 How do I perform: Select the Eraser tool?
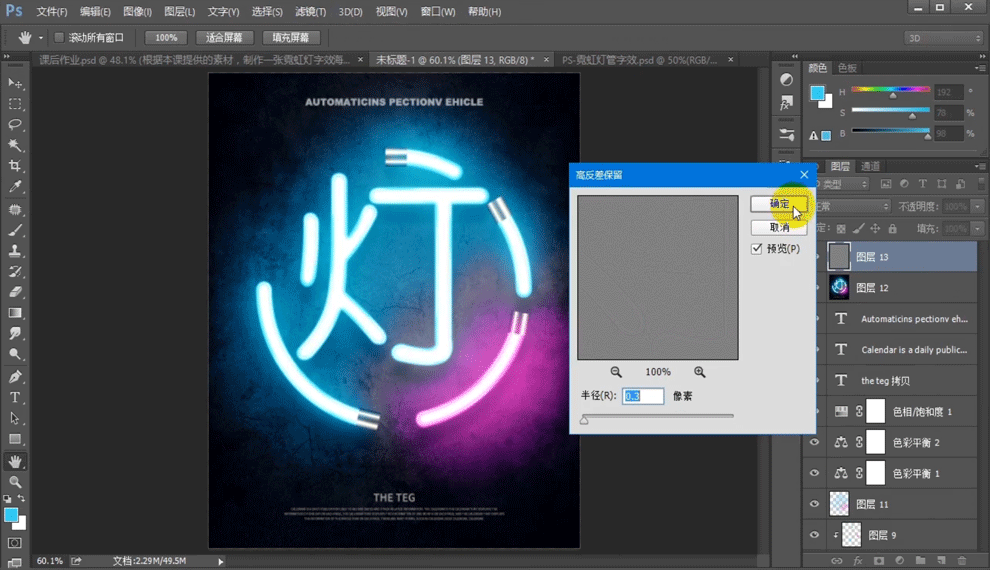tap(15, 293)
